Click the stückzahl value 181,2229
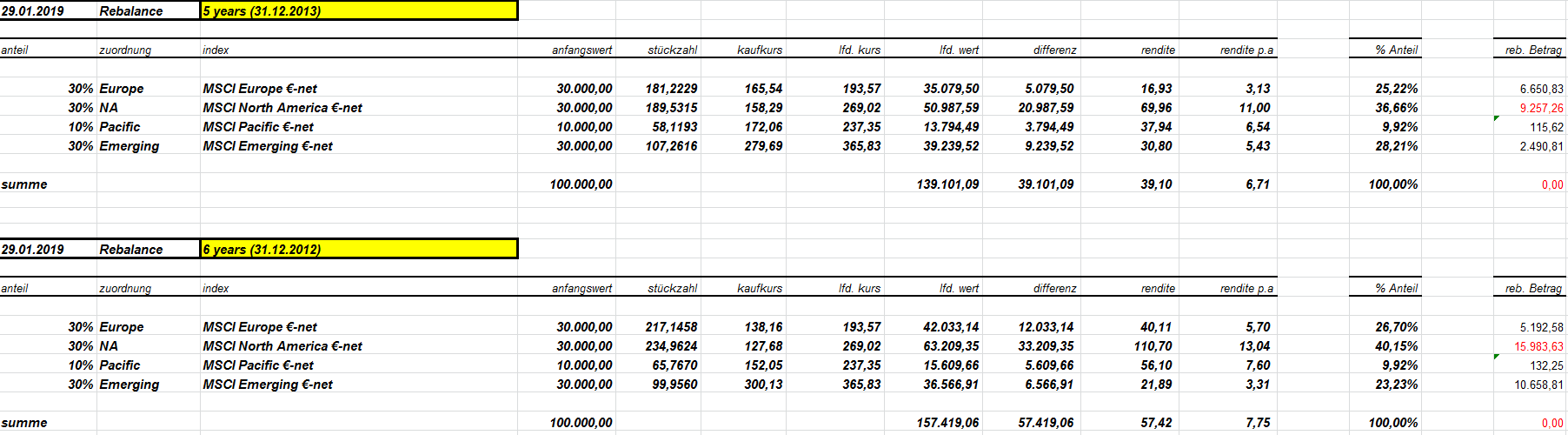This screenshot has width=1568, height=435. tap(671, 89)
